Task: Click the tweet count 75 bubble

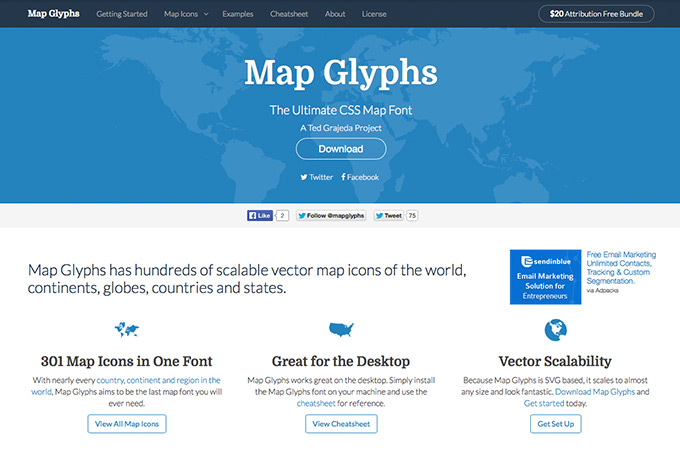Action: click(x=412, y=216)
